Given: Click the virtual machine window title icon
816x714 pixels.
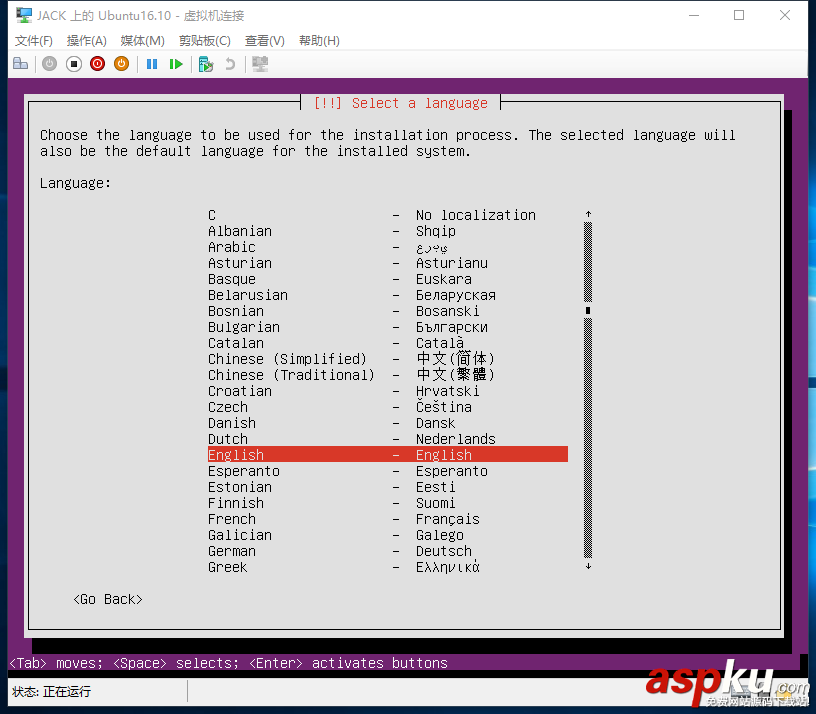Looking at the screenshot, I should [23, 16].
